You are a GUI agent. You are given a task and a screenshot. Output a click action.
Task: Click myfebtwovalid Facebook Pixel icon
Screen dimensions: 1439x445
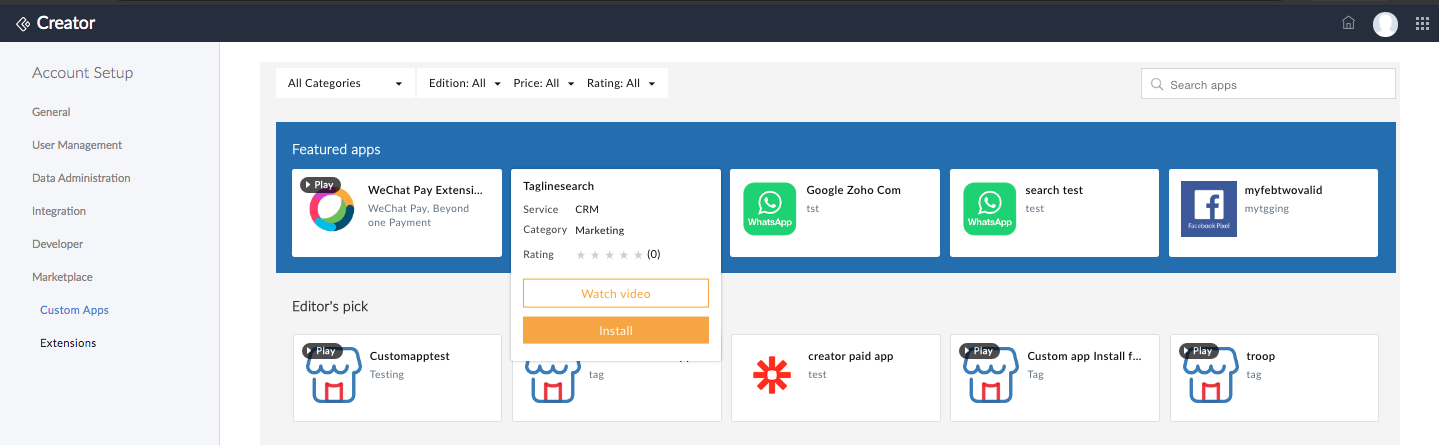point(1208,209)
